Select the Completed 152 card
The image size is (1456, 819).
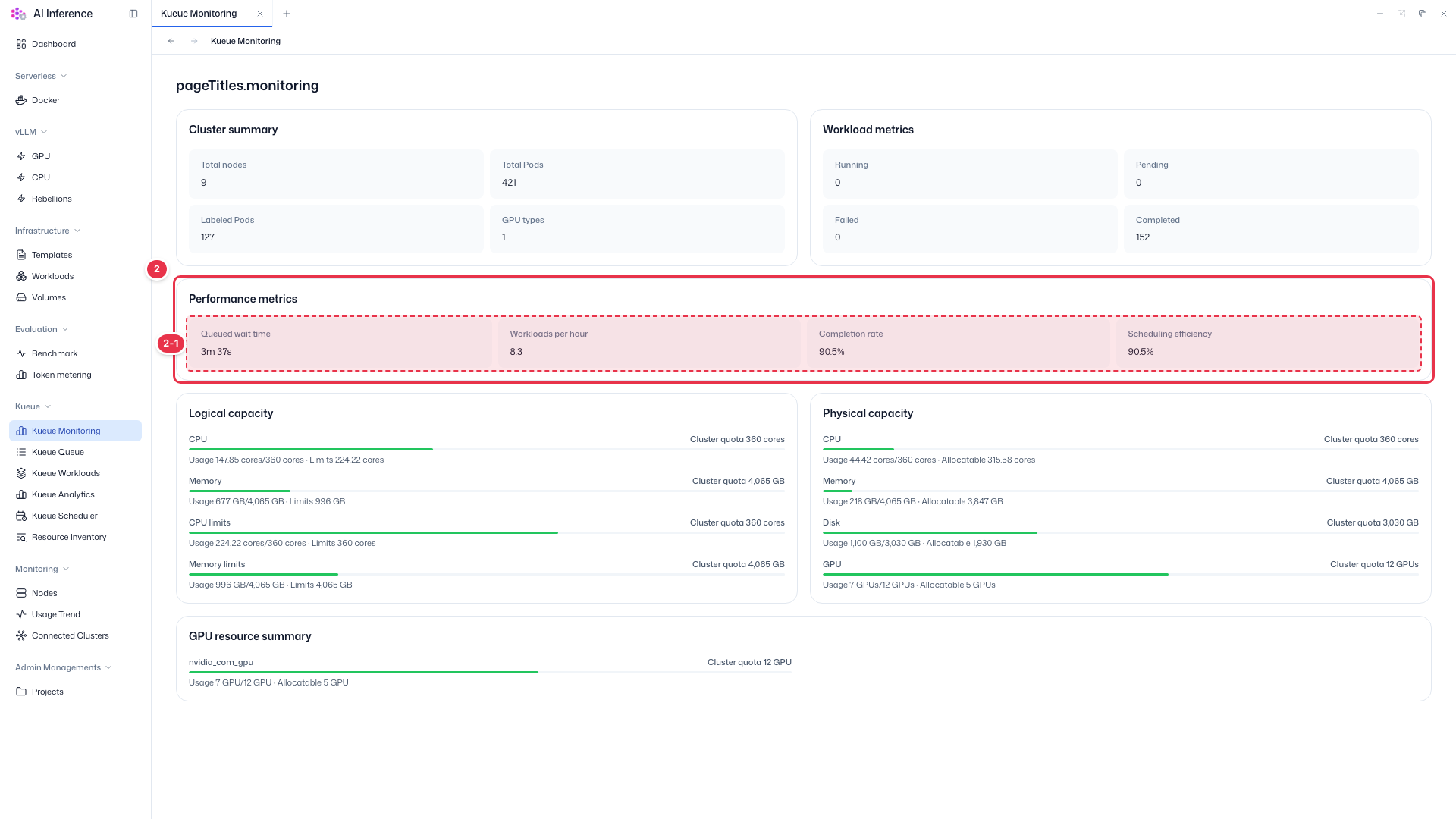click(x=1271, y=229)
